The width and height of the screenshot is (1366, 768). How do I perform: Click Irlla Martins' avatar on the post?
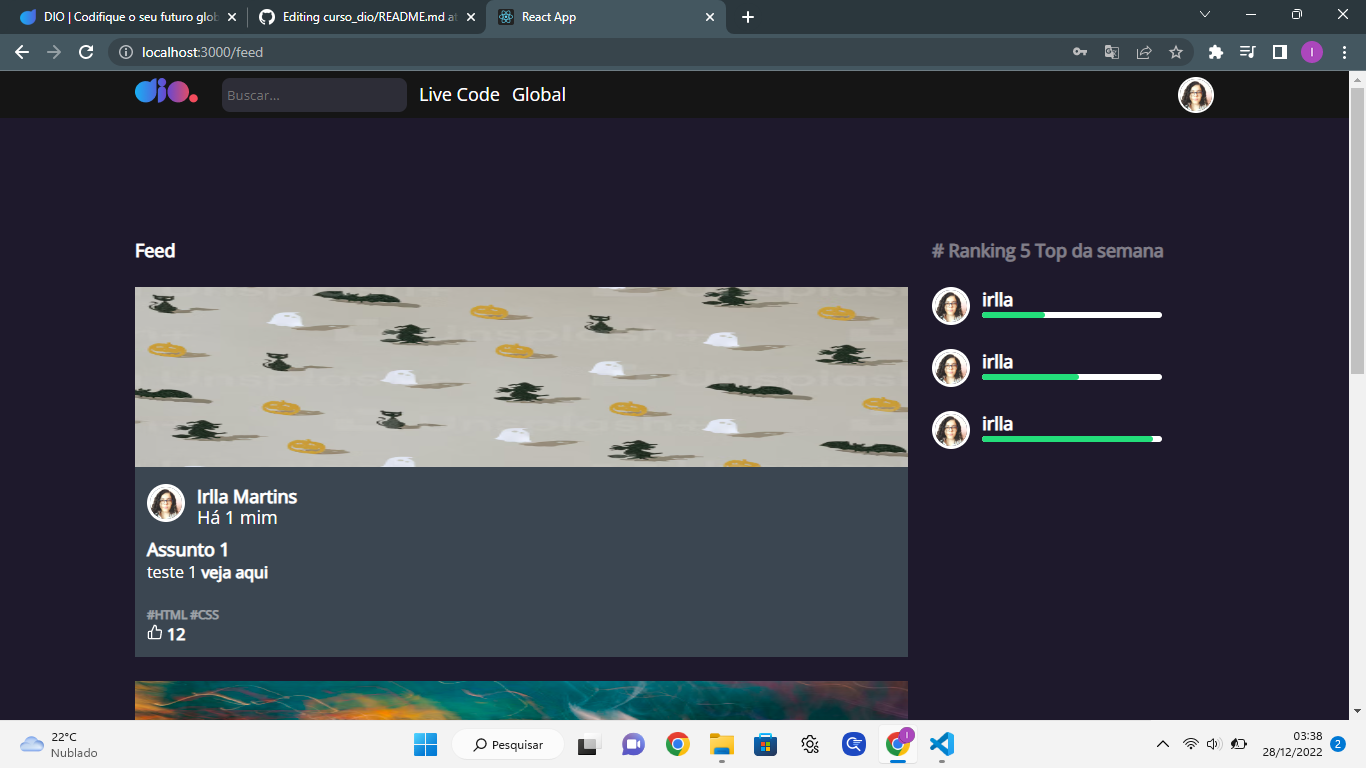tap(166, 503)
